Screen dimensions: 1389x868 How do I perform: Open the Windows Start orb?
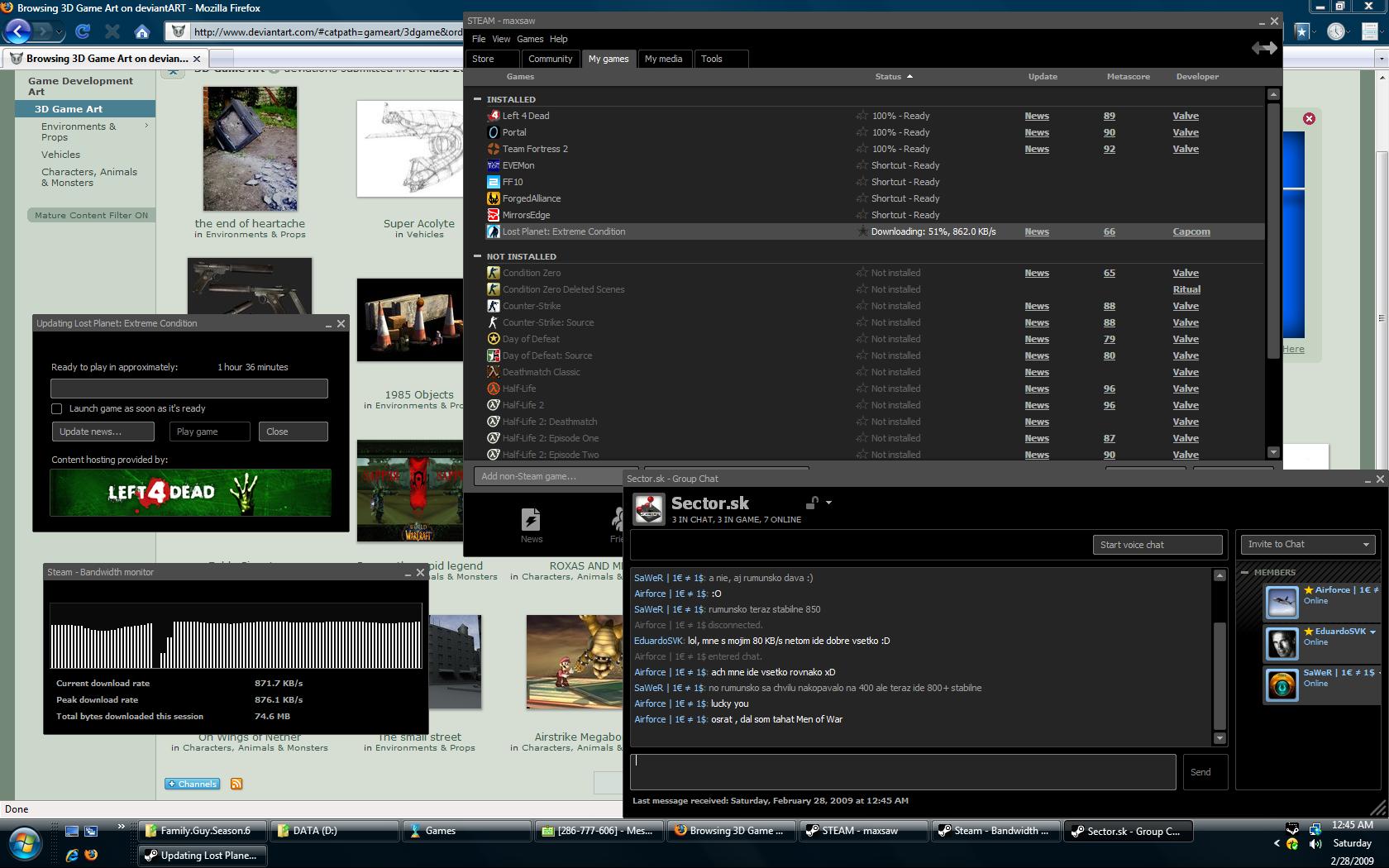click(x=25, y=843)
